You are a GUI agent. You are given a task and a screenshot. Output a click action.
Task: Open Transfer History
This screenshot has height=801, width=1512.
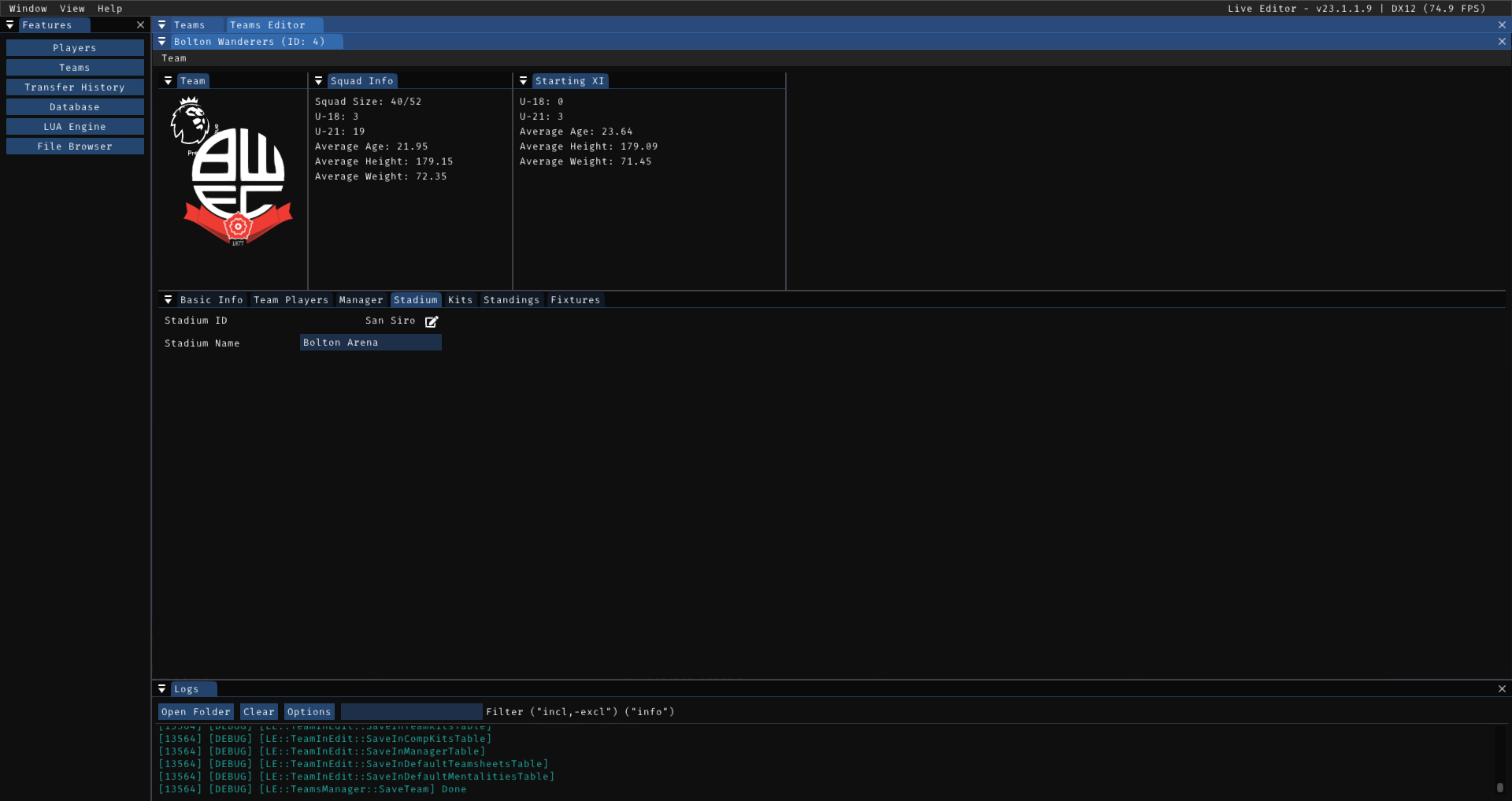click(75, 87)
